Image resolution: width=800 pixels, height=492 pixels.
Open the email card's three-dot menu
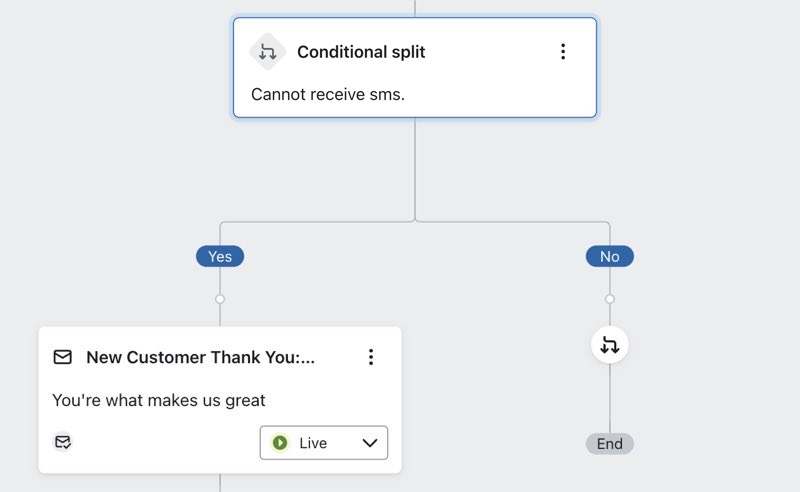[371, 357]
